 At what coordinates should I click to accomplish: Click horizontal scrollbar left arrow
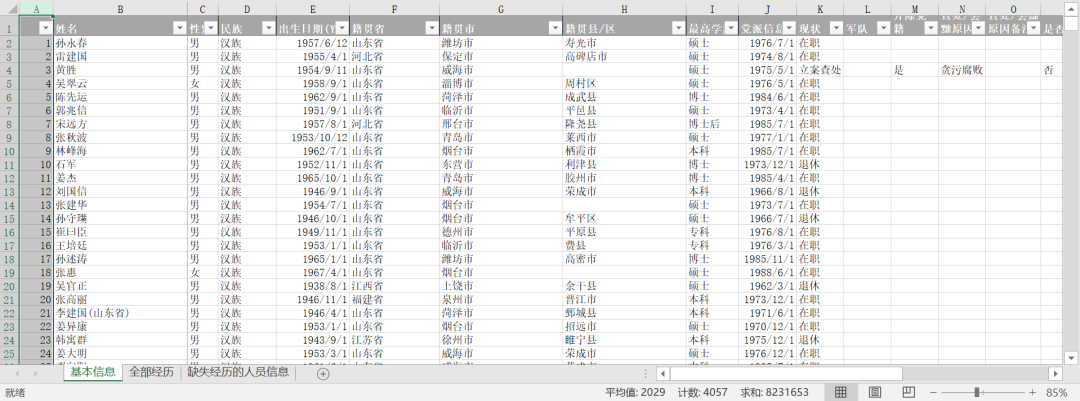(x=662, y=373)
